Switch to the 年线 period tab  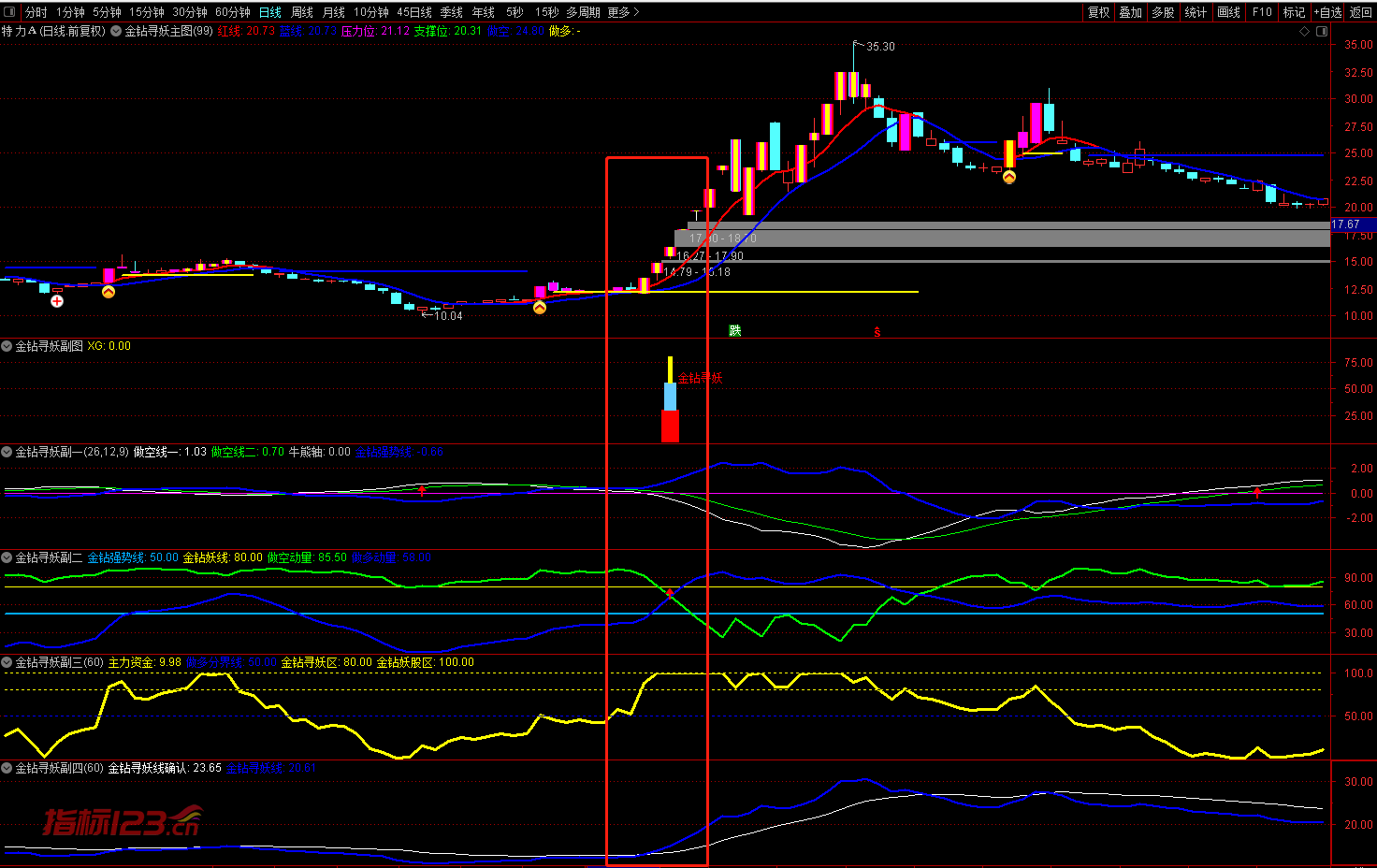(484, 12)
